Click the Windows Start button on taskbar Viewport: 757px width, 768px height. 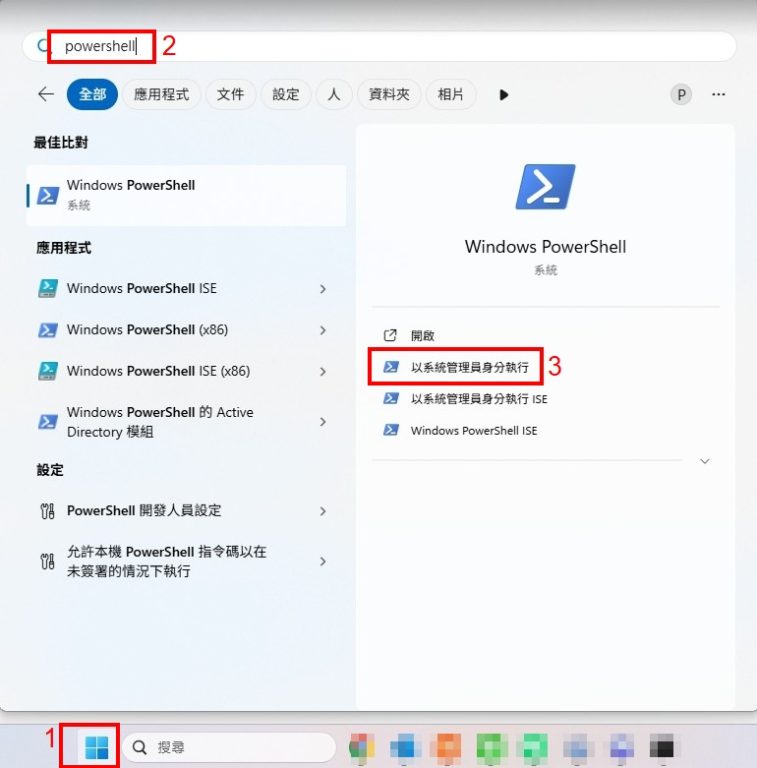pos(97,747)
